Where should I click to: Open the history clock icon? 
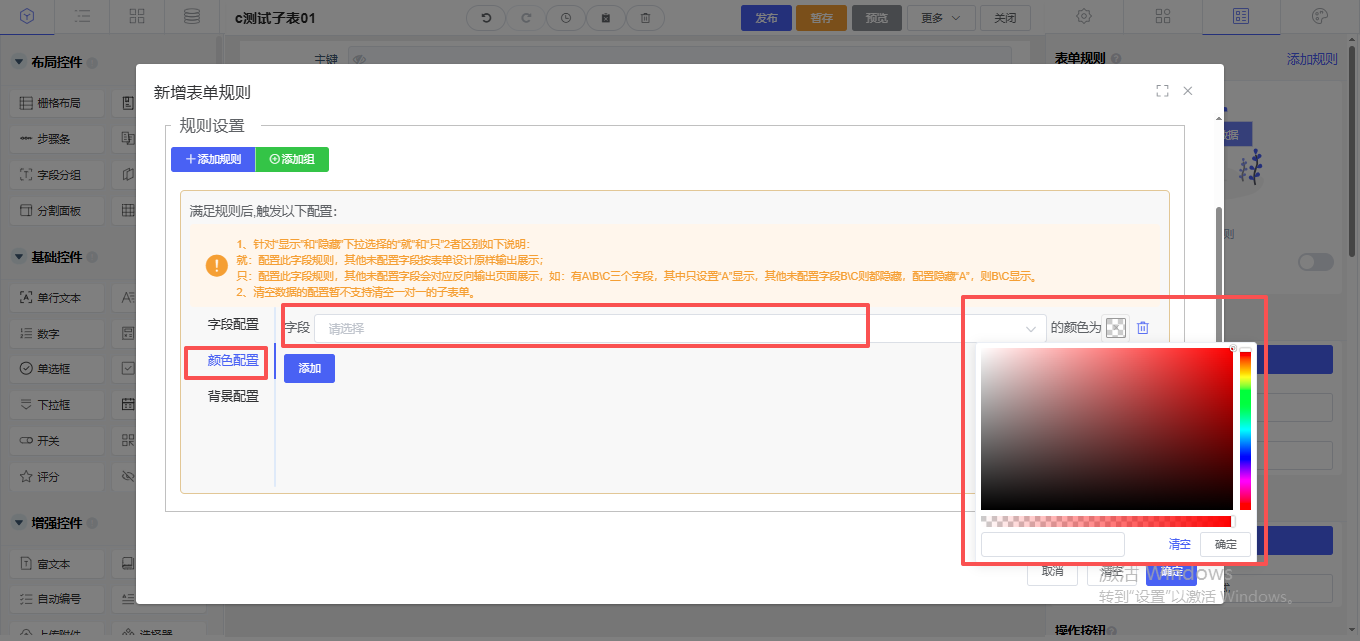(x=566, y=18)
